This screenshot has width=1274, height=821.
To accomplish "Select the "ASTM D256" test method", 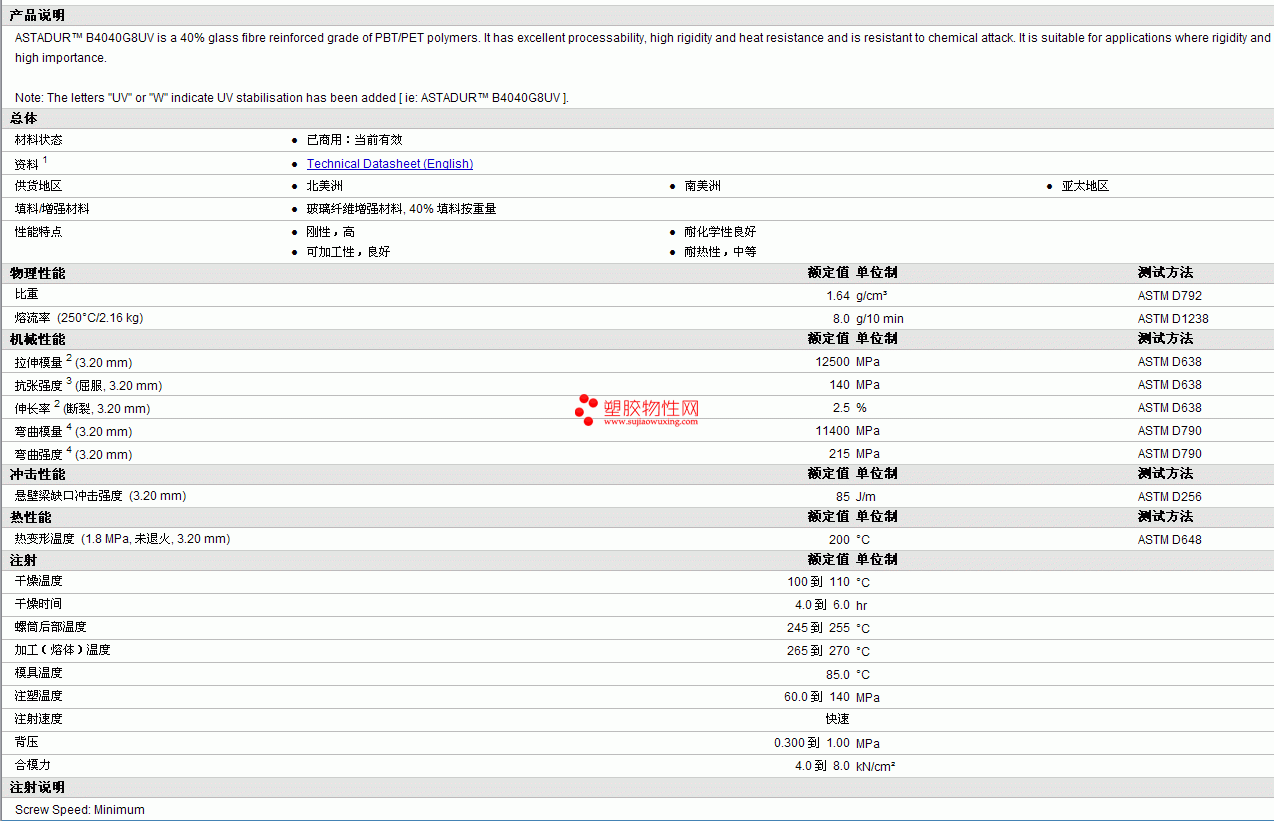I will pyautogui.click(x=1170, y=497).
